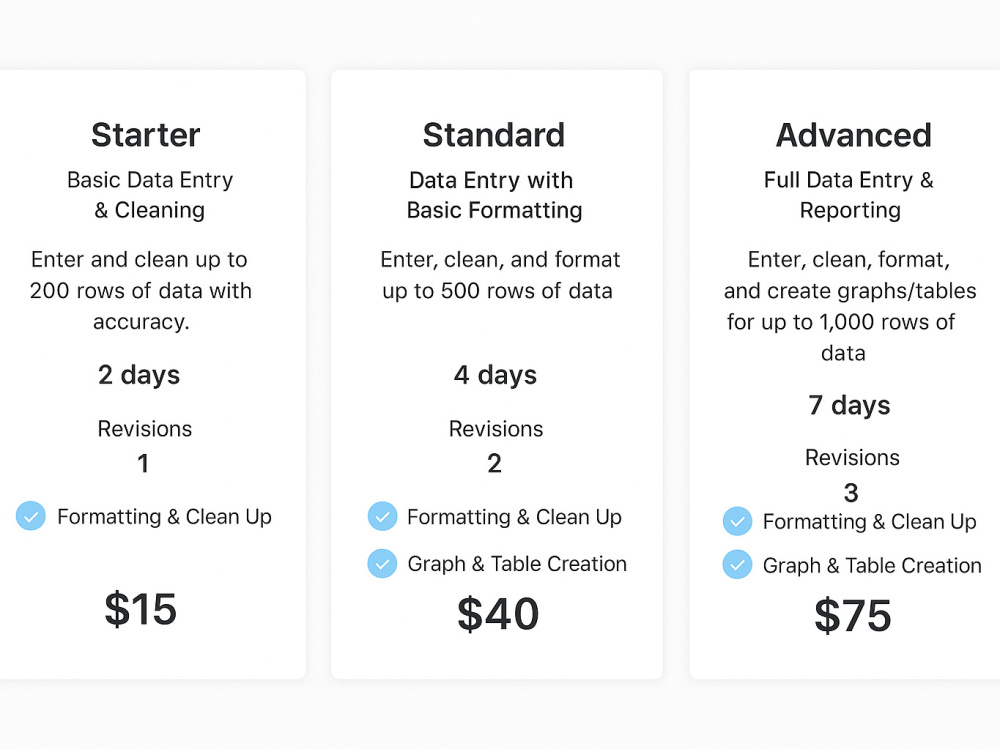Click the Revisions label in Standard card
Viewport: 1000px width, 749px height.
click(496, 429)
